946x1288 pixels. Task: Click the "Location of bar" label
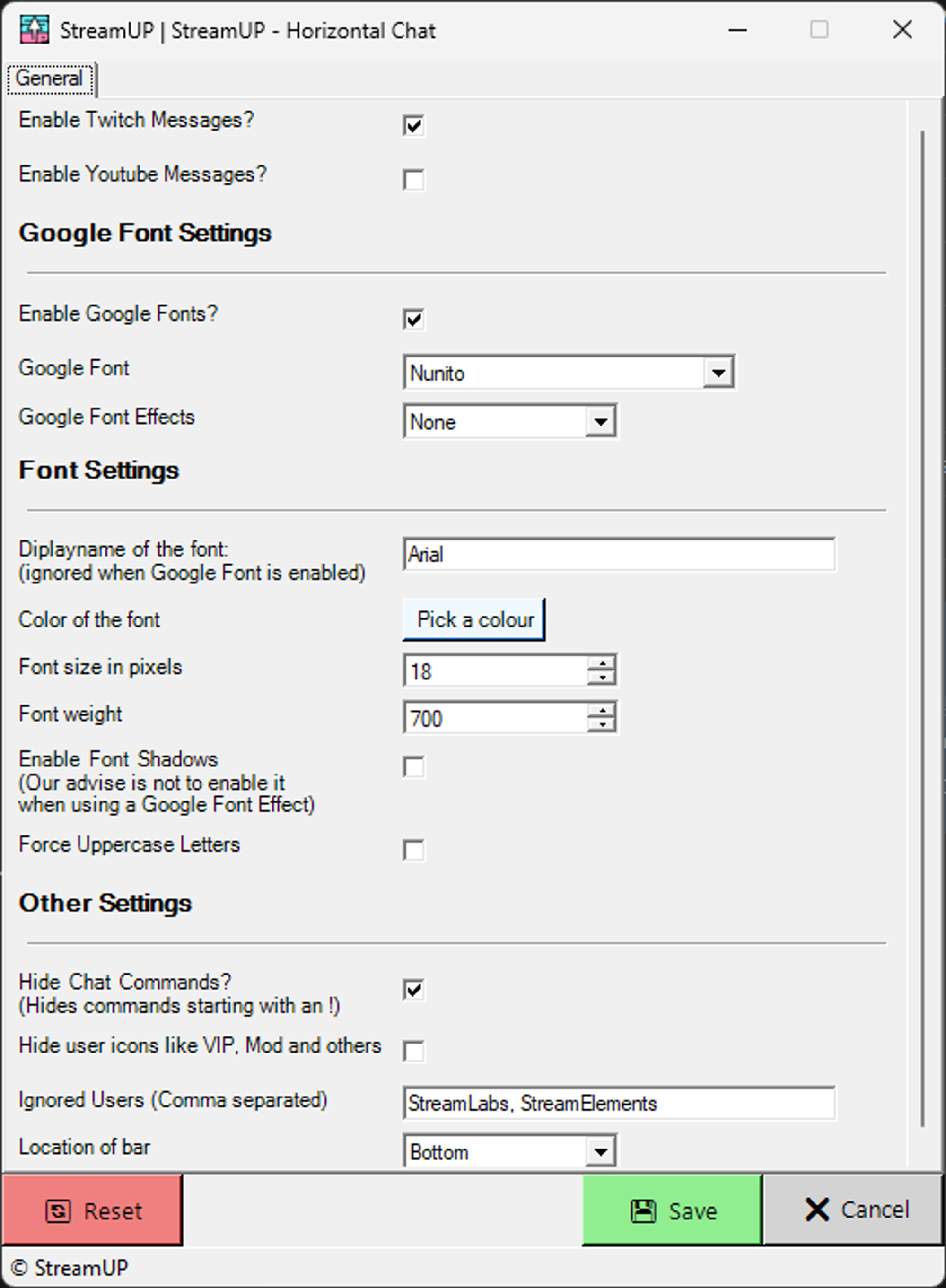click(x=85, y=1147)
